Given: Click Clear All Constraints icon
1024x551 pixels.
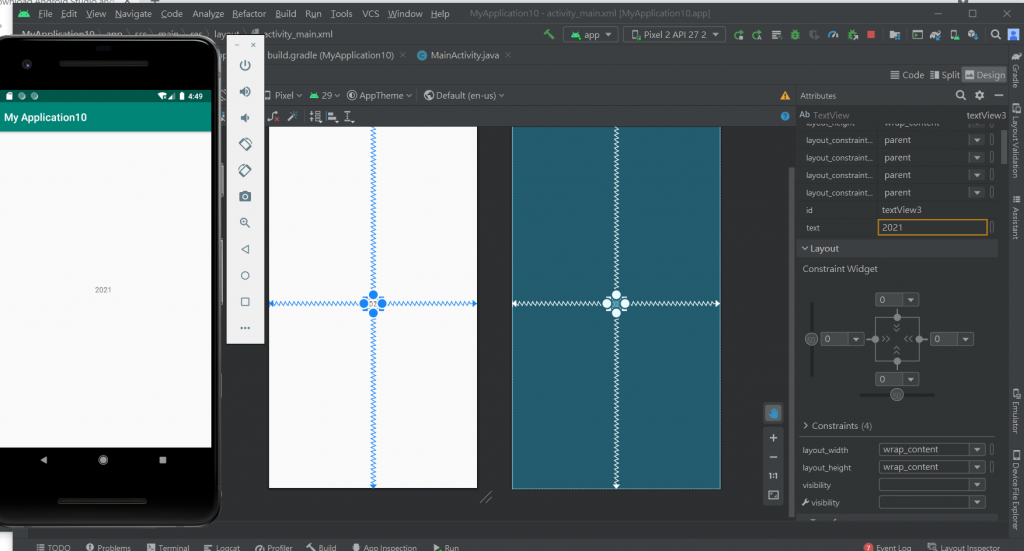Looking at the screenshot, I should pyautogui.click(x=274, y=116).
